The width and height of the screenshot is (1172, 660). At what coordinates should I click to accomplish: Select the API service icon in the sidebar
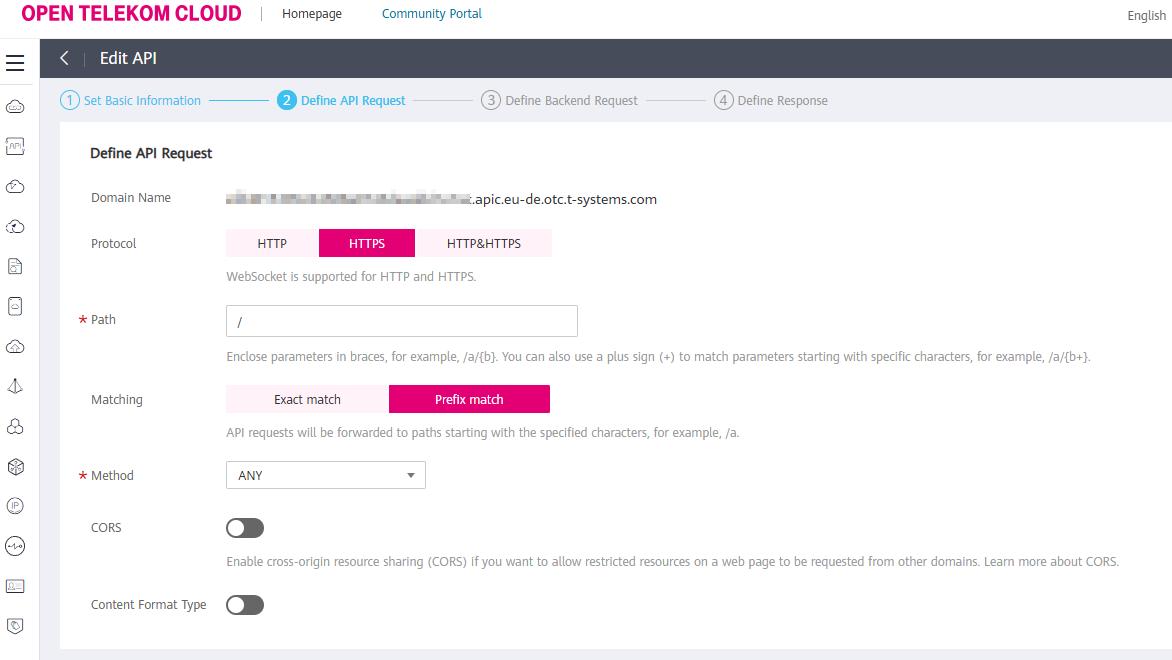(15, 146)
